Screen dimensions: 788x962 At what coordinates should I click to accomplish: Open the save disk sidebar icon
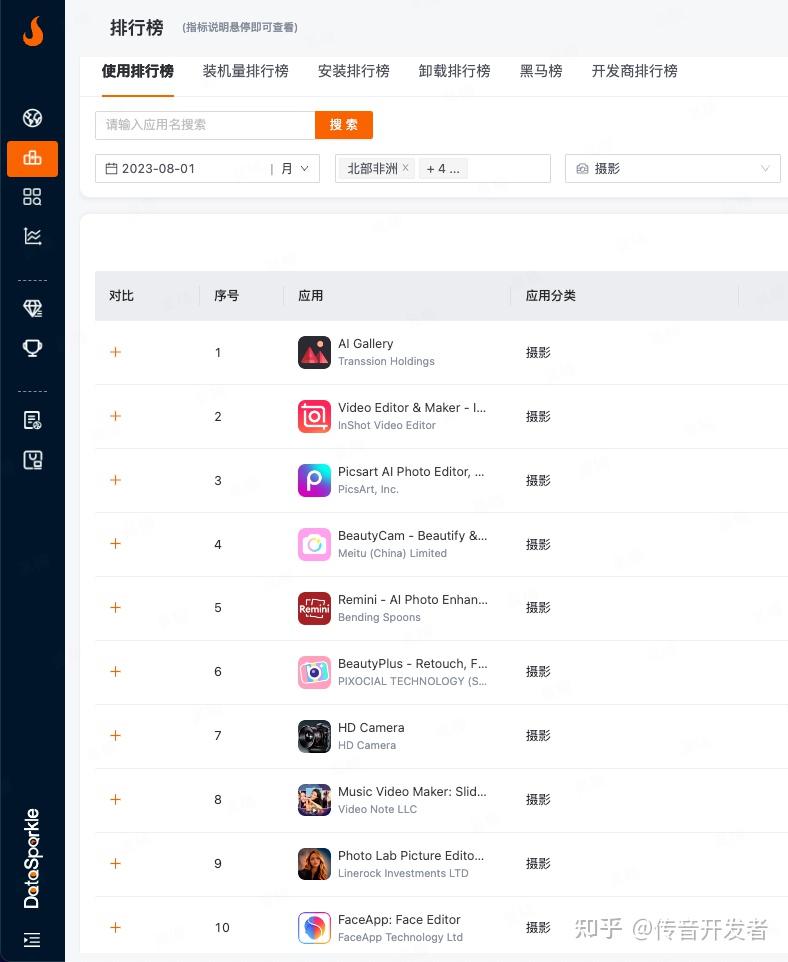tap(33, 460)
